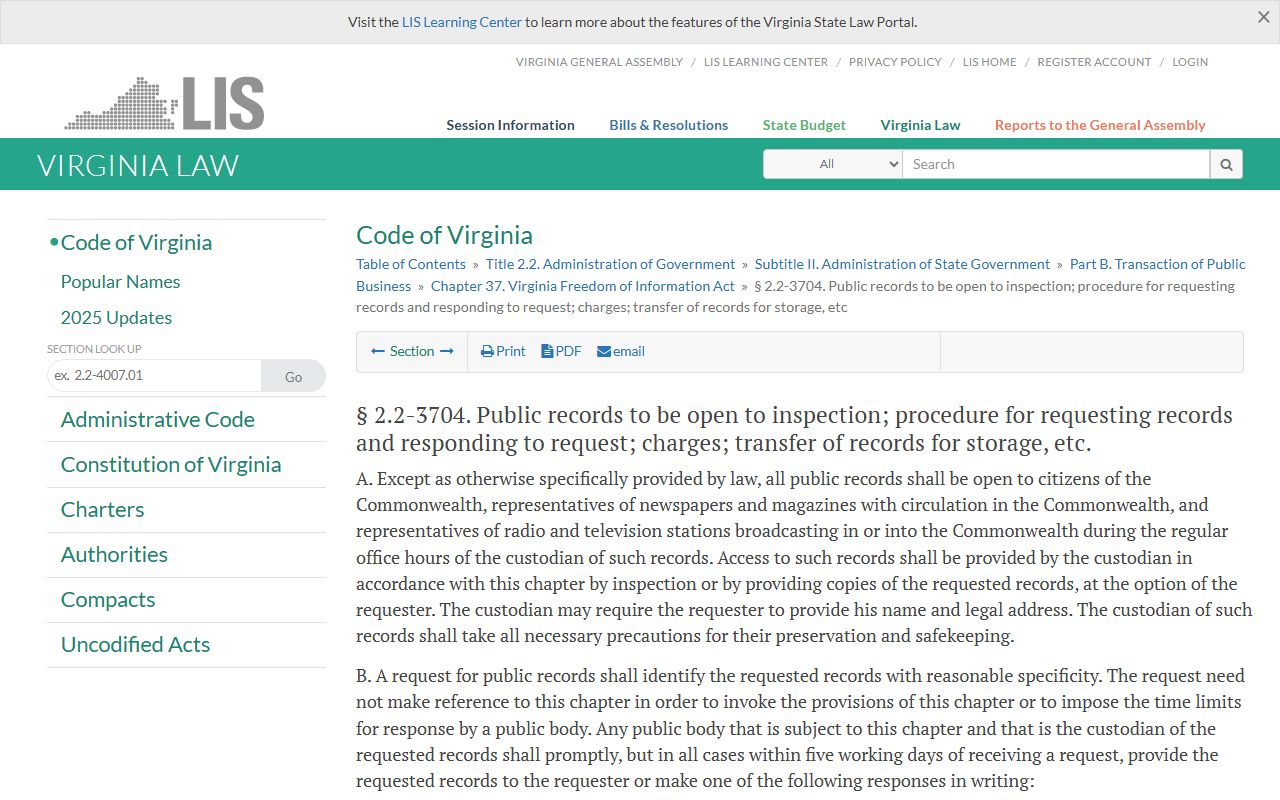Click the LIS logo
Image resolution: width=1280 pixels, height=800 pixels.
165,103
